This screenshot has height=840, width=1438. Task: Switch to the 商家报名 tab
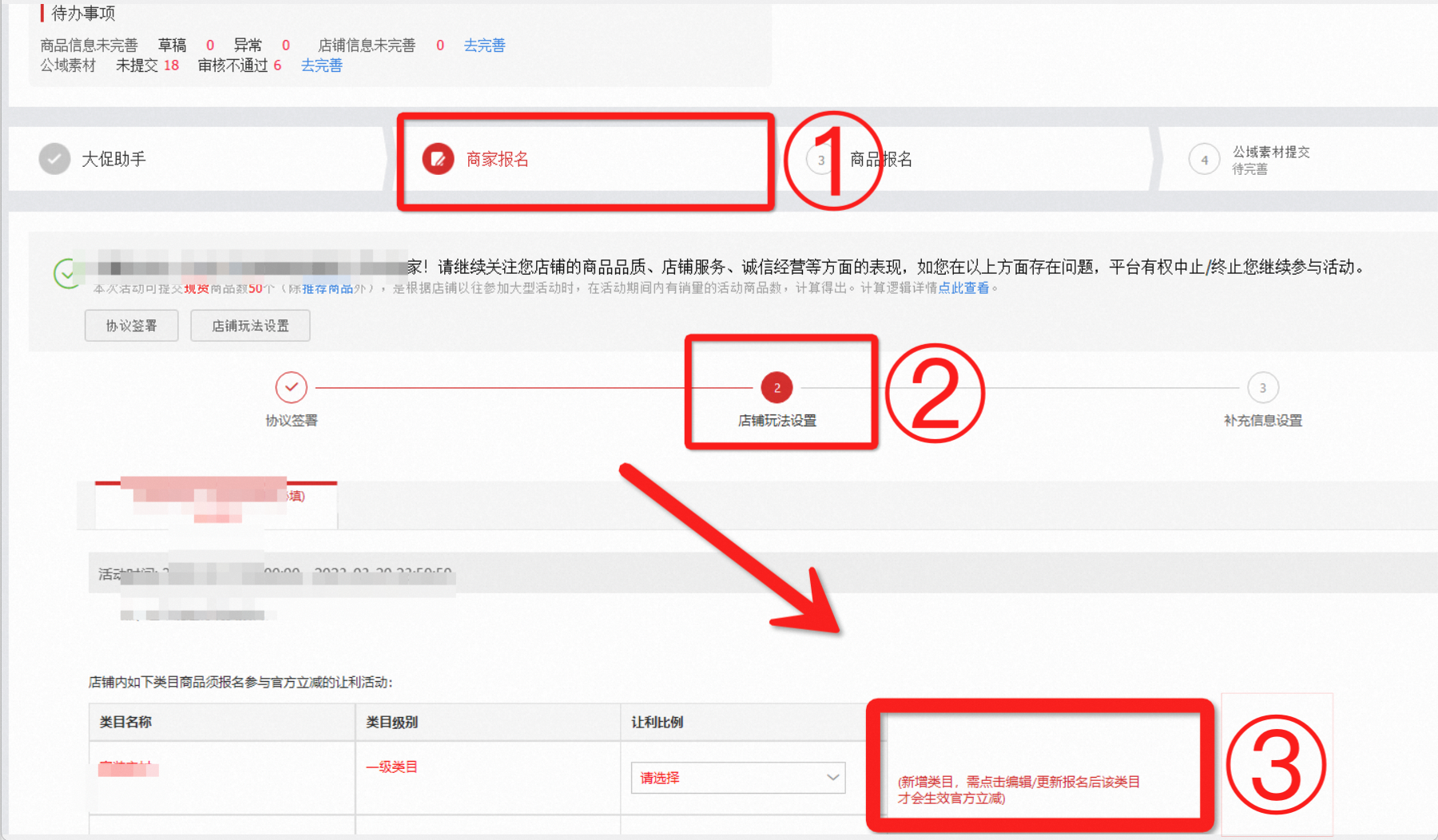[x=497, y=159]
